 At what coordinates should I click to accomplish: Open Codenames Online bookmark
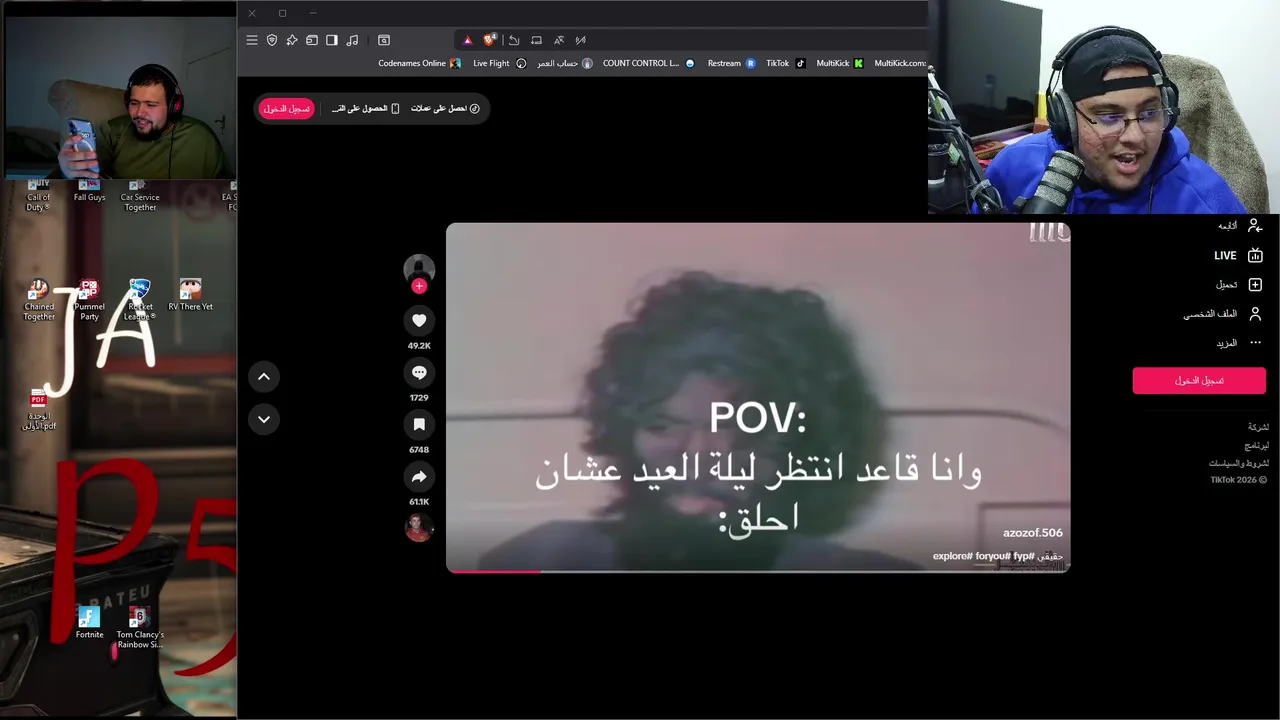pos(419,63)
